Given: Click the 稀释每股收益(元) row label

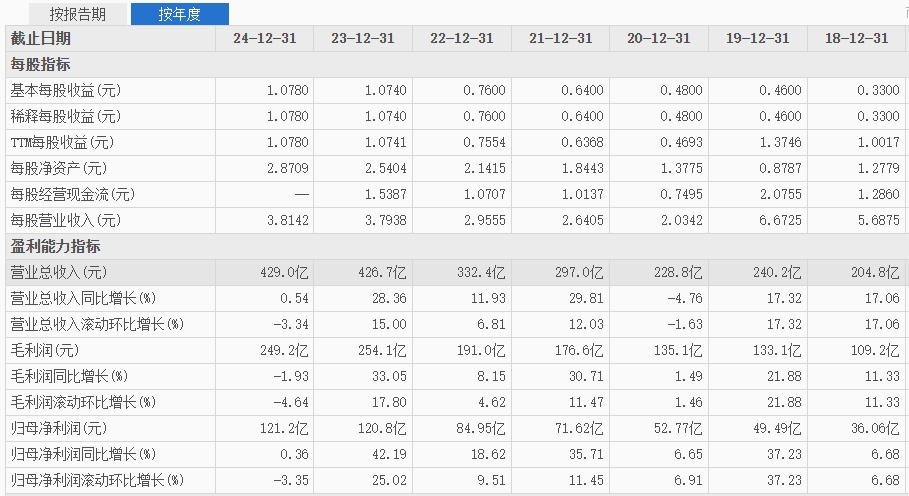Looking at the screenshot, I should pyautogui.click(x=65, y=116).
